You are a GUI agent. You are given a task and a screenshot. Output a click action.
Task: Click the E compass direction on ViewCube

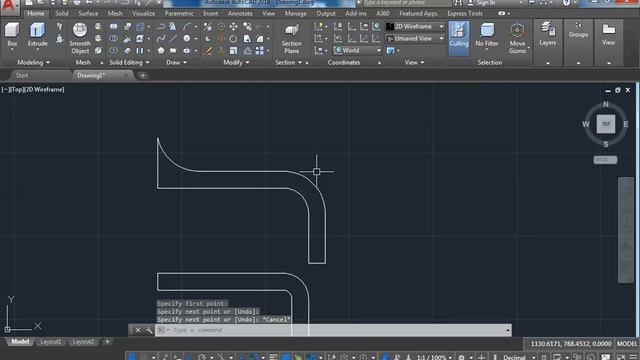(626, 124)
